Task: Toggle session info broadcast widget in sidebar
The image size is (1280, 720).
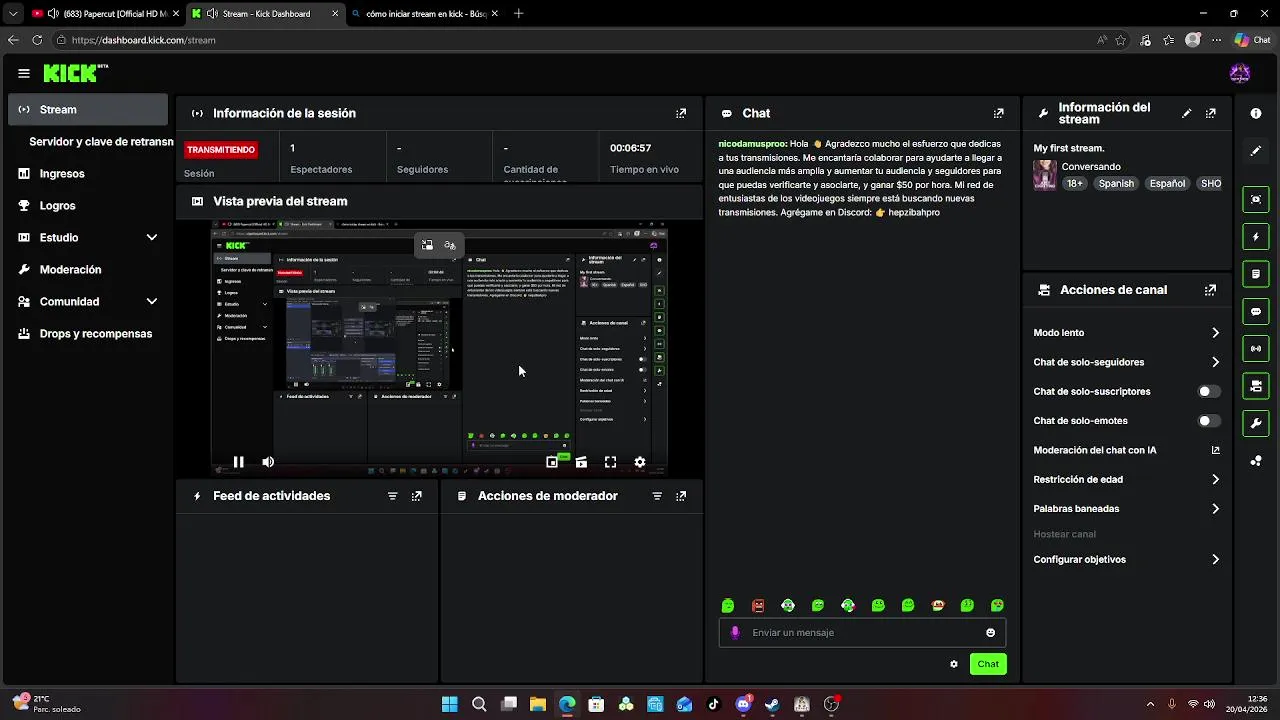Action: click(x=1256, y=349)
